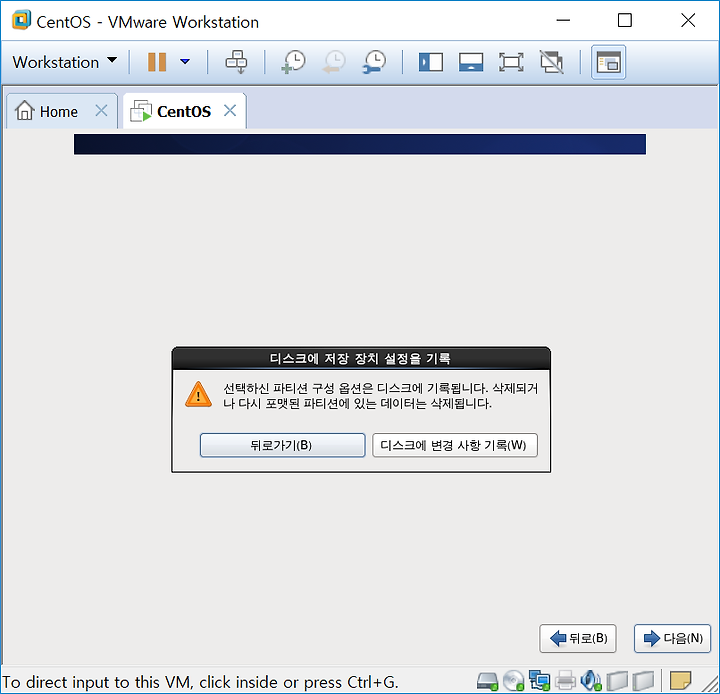Click 뒤로가기(B) in the dialog
Viewport: 720px width, 694px height.
(282, 445)
